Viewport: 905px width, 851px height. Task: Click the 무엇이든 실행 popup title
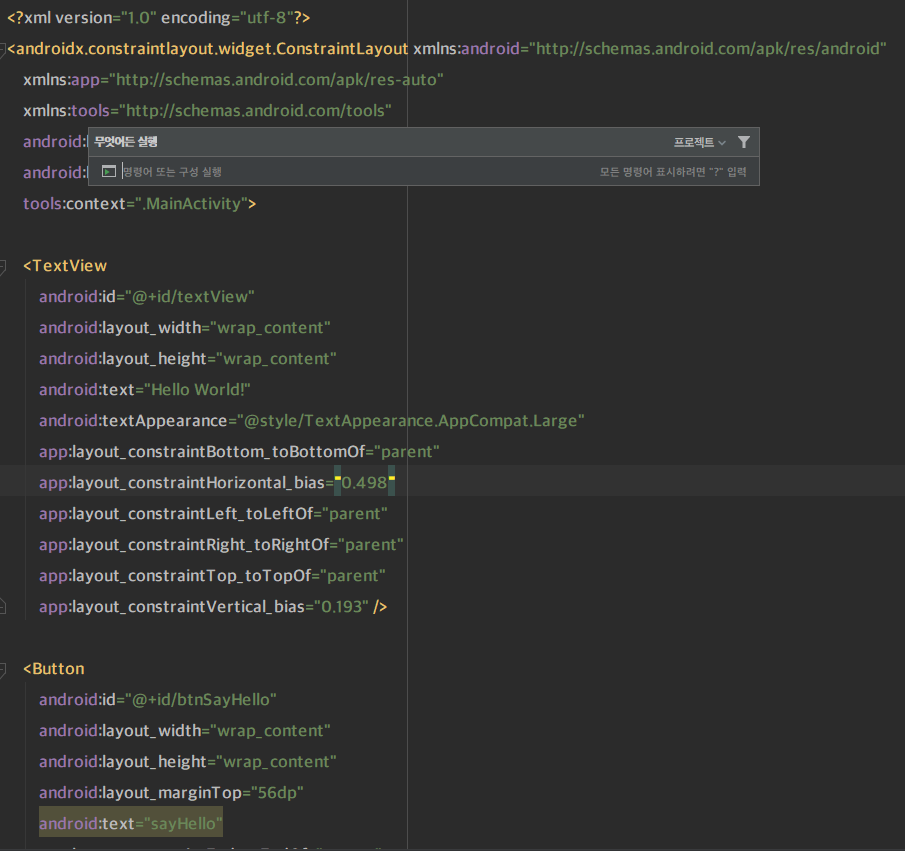click(126, 142)
